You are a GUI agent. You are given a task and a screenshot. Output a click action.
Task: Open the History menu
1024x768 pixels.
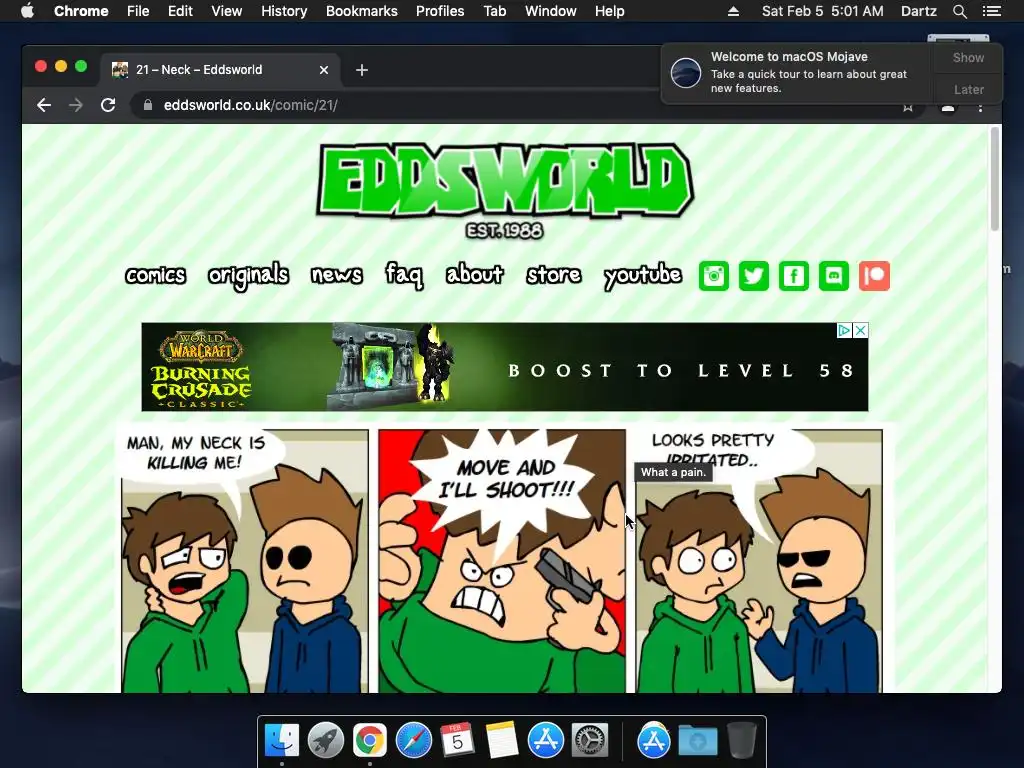tap(284, 11)
